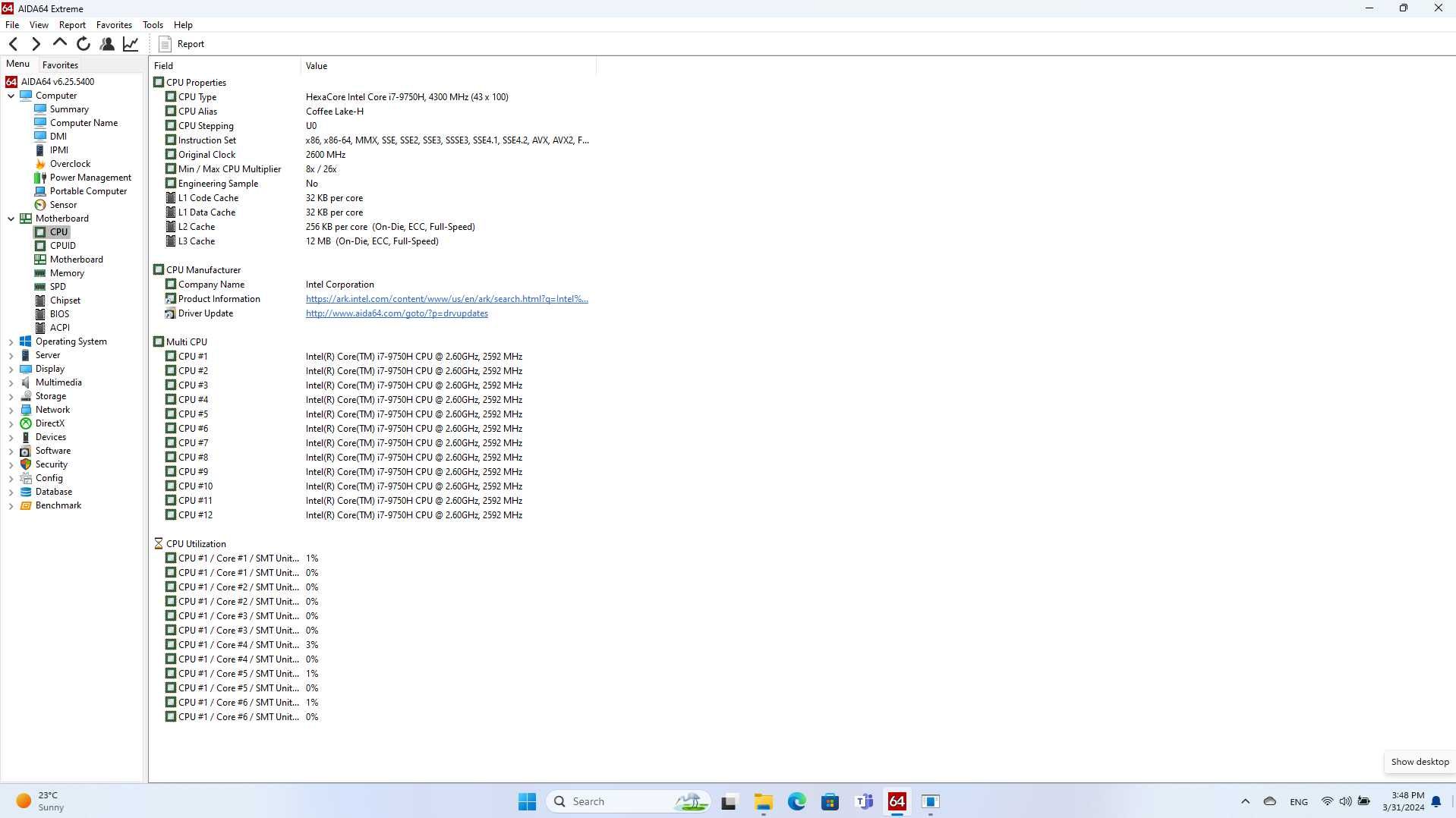Select the DirectX icon in tree
Viewport: 1456px width, 818px height.
pos(26,423)
